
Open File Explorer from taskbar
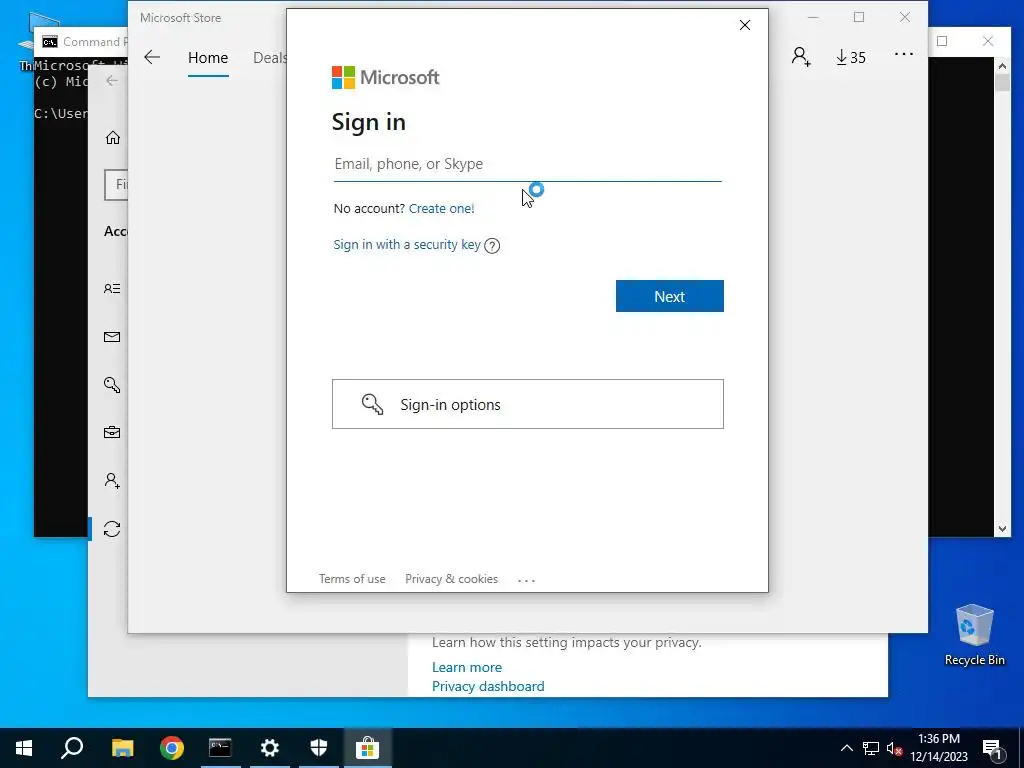tap(122, 748)
